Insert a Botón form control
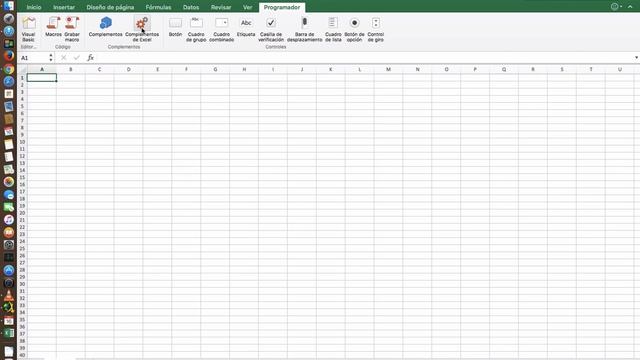Viewport: 640px width, 360px height. 176,27
